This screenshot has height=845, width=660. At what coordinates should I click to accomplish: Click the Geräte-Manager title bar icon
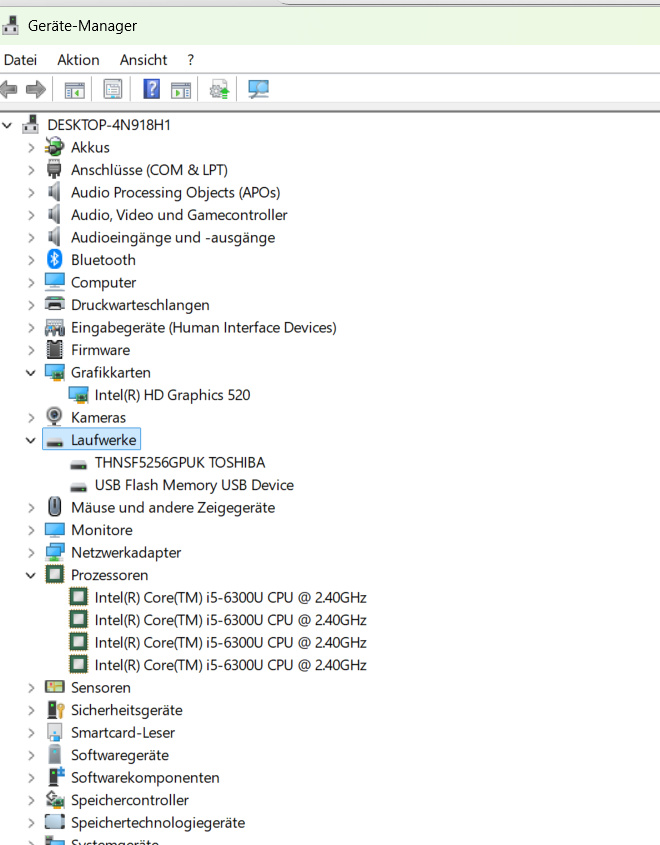[10, 25]
